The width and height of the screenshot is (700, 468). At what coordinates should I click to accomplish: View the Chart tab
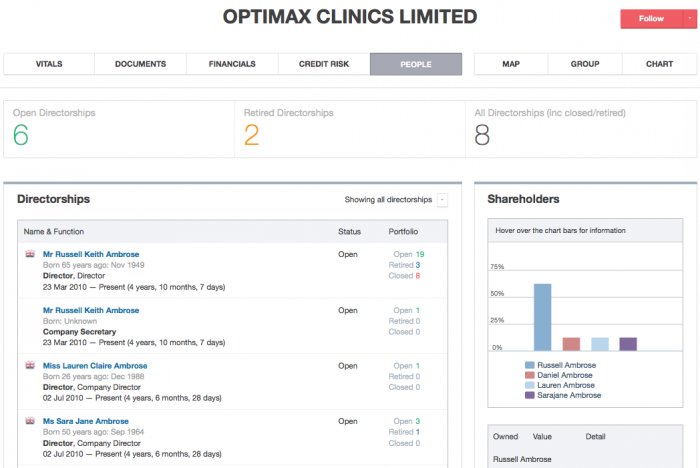(x=659, y=64)
